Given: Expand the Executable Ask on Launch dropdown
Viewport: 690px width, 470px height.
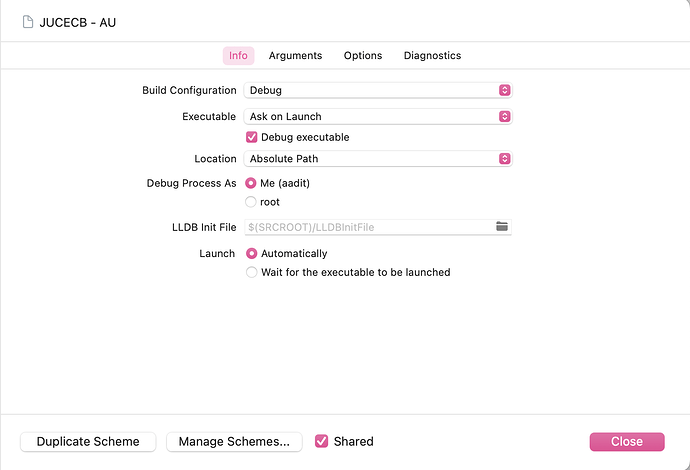Looking at the screenshot, I should 377,116.
